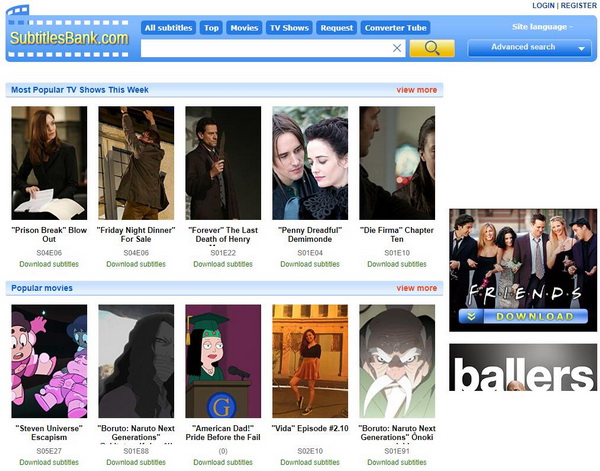Download subtitles for Steven Universe S05E27
The height and width of the screenshot is (471, 600).
click(49, 463)
